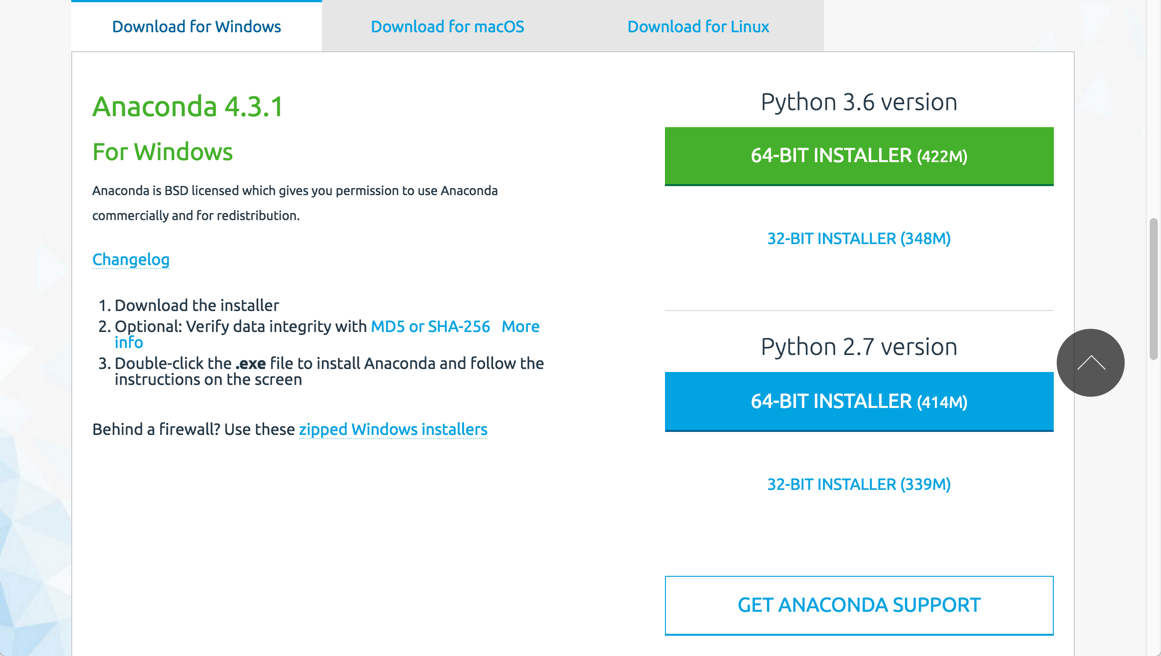This screenshot has height=656, width=1161.
Task: Click the Python 2.7 version heading
Action: (859, 347)
